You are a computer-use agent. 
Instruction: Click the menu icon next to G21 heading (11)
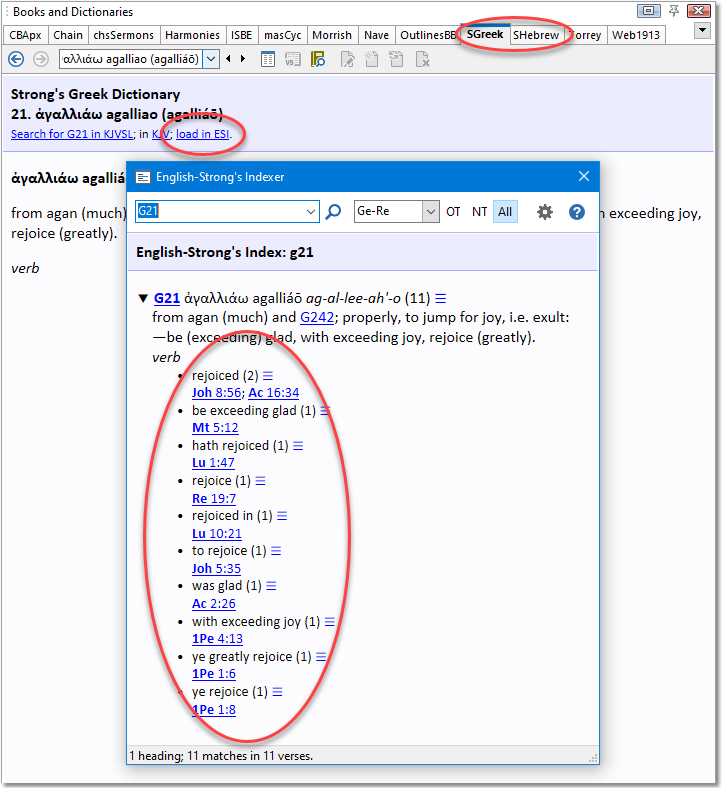tap(441, 299)
